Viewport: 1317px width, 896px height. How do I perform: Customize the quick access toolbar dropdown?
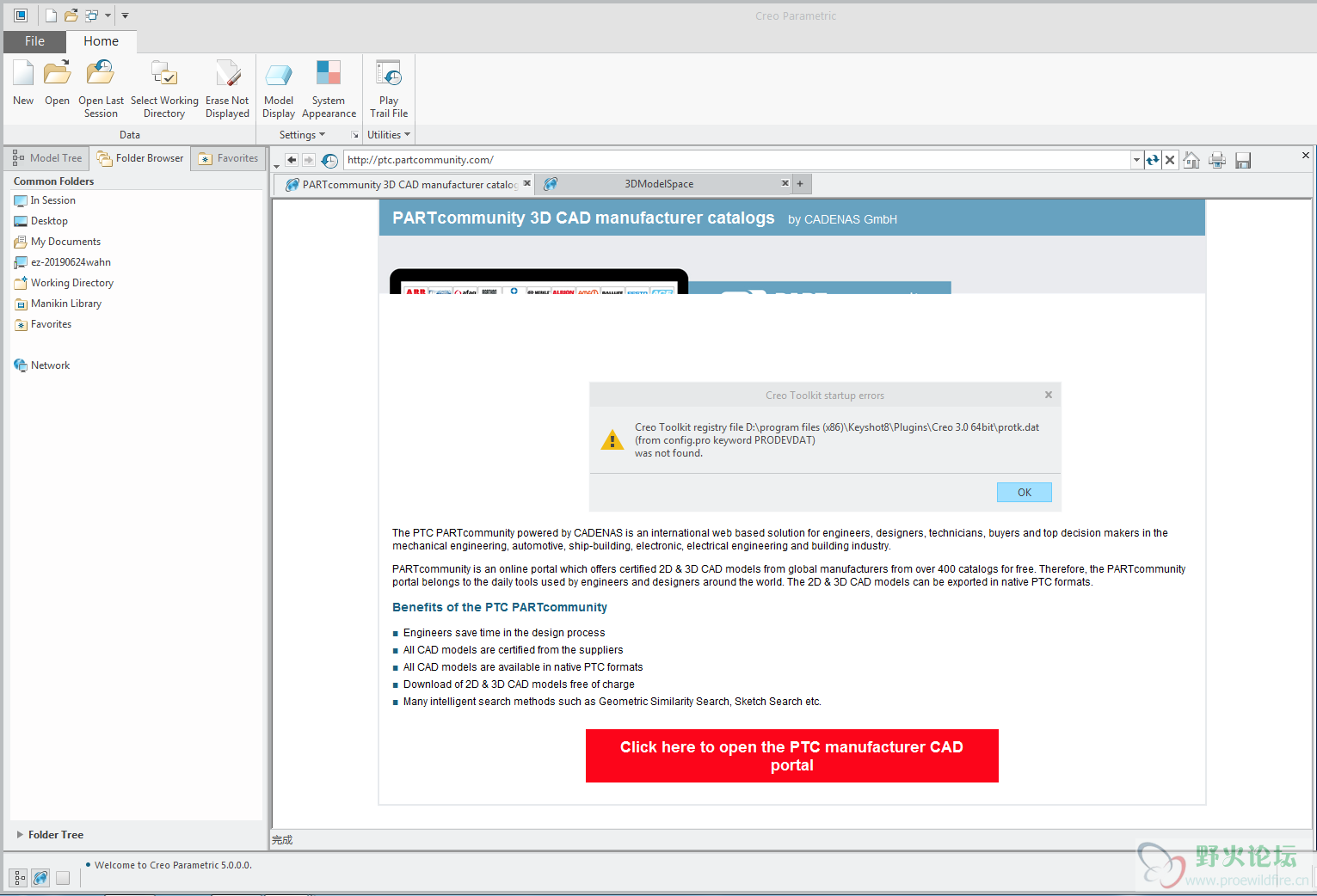pos(125,15)
